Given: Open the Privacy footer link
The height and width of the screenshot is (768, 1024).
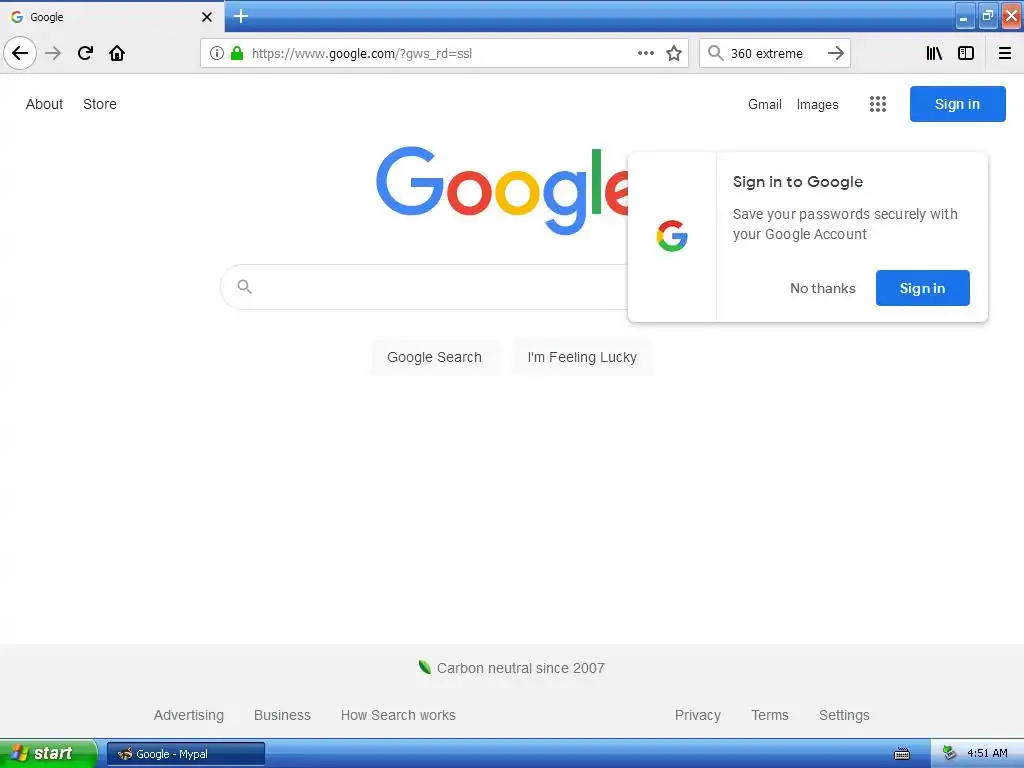Looking at the screenshot, I should (697, 715).
